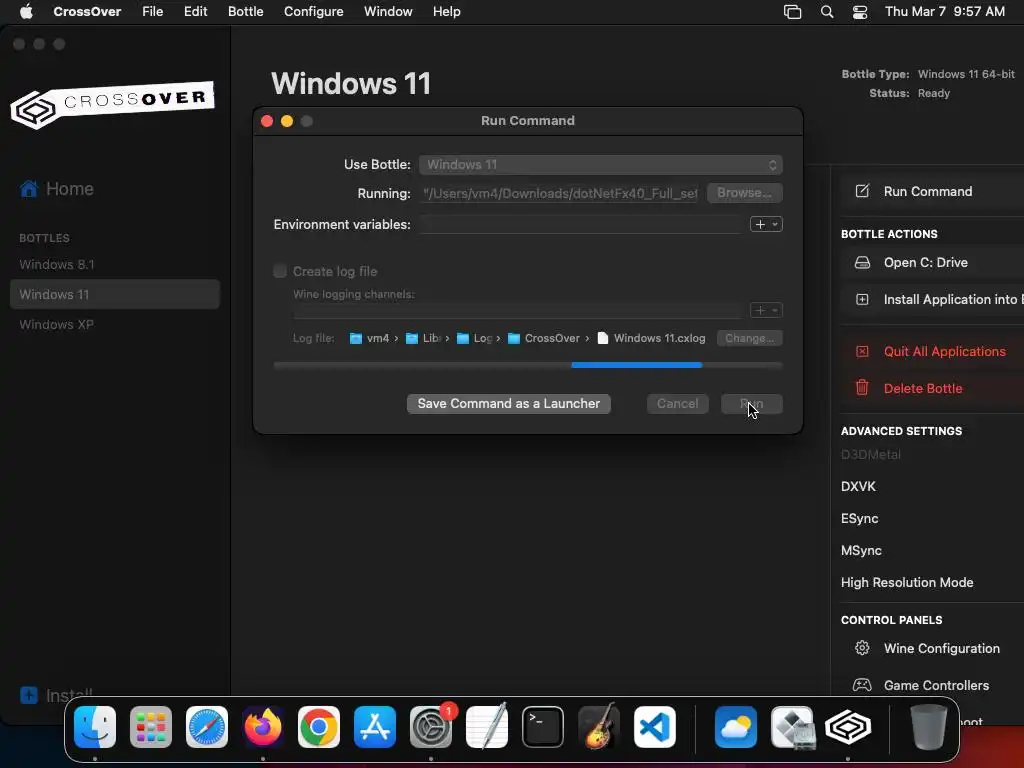Screen dimensions: 1024x768
Task: Toggle the ESync advanced setting
Action: pos(859,519)
